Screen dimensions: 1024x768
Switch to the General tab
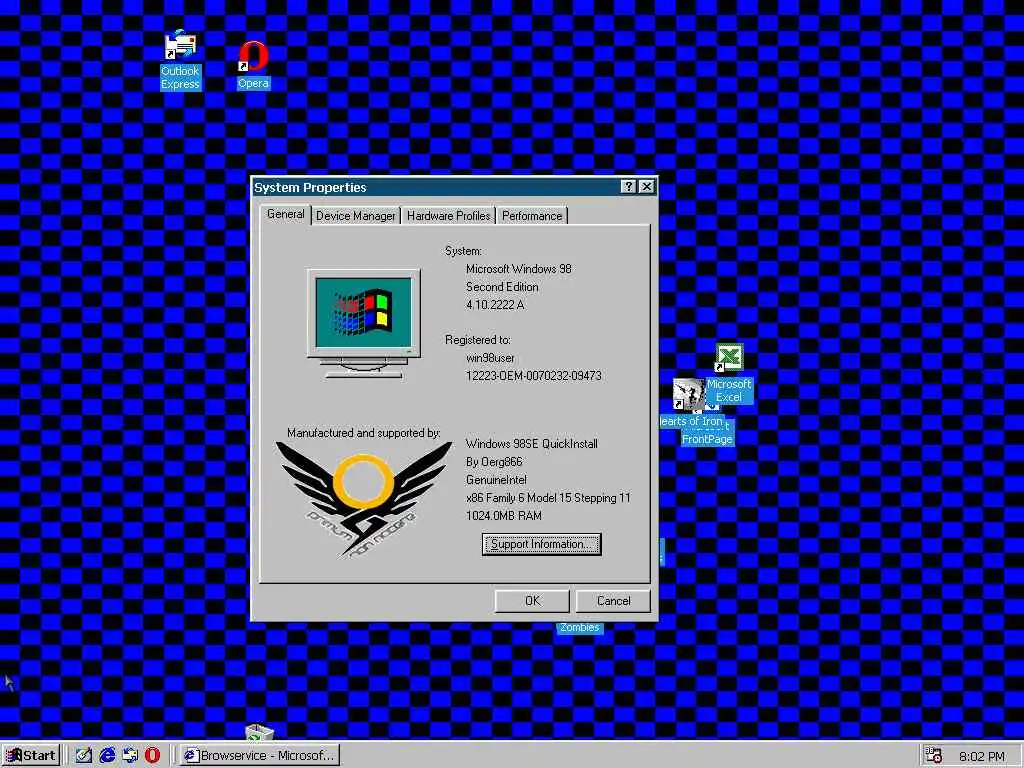coord(285,214)
